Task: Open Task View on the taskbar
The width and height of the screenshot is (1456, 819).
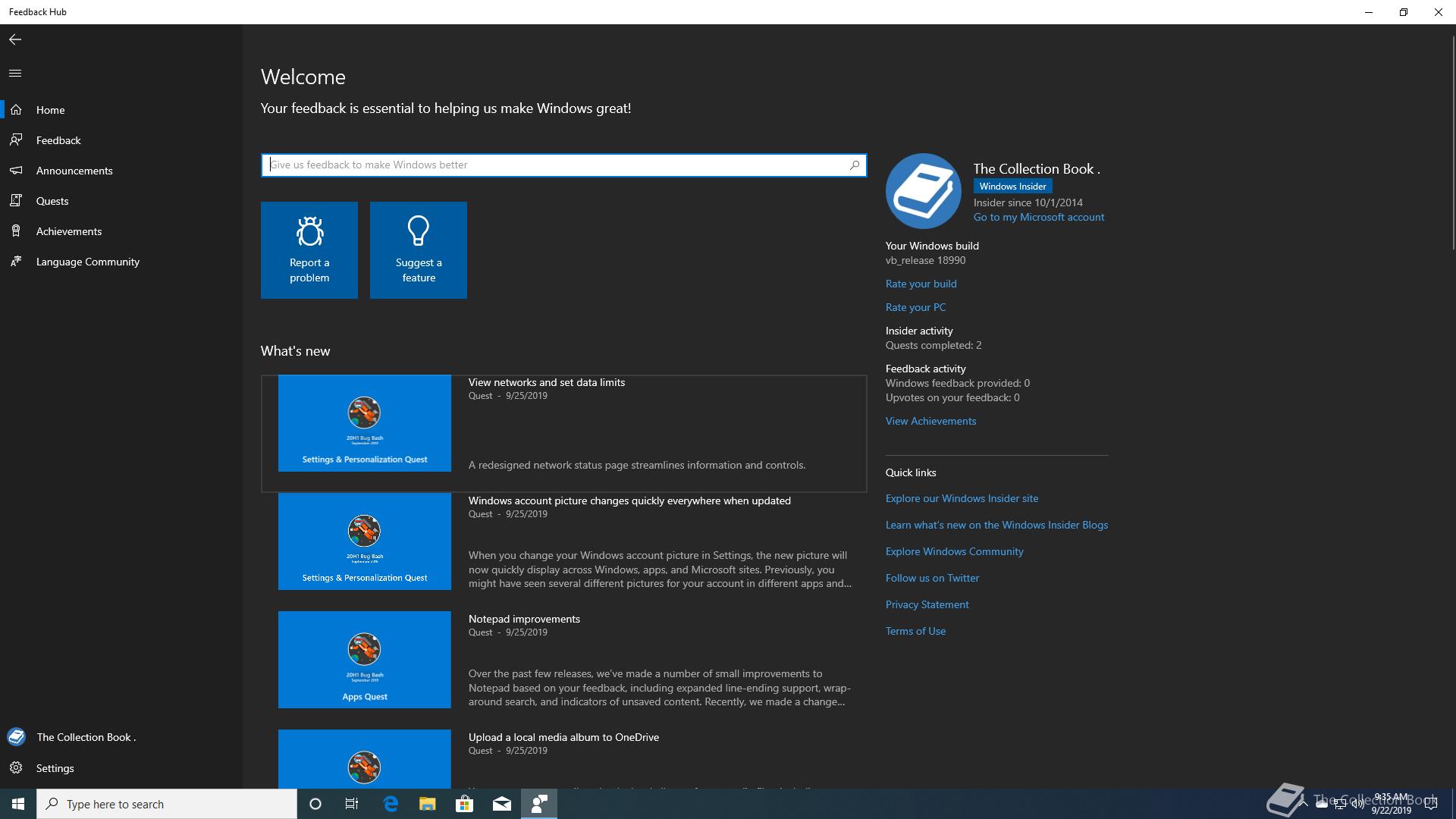Action: 352,804
